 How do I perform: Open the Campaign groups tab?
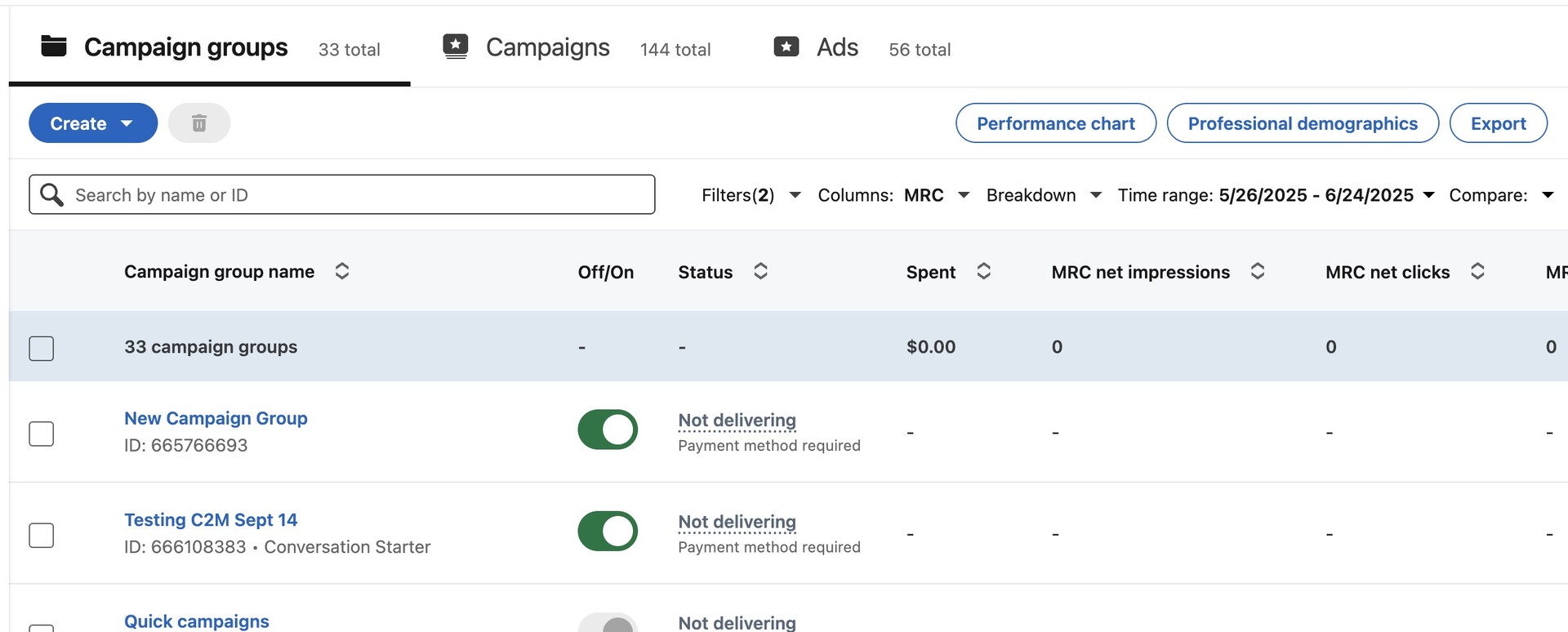(210, 47)
